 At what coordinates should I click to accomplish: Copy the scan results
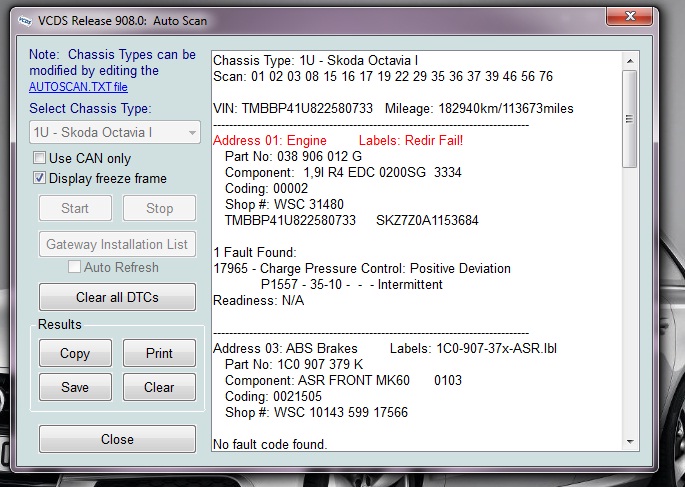(x=75, y=353)
